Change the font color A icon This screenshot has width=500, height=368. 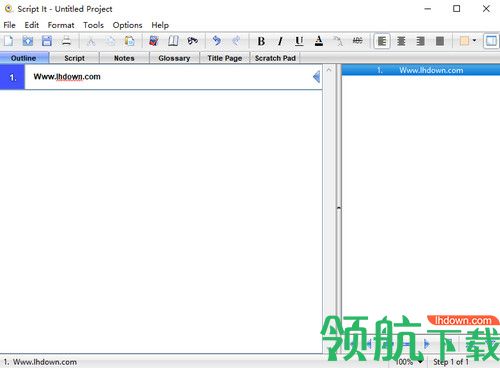[319, 41]
